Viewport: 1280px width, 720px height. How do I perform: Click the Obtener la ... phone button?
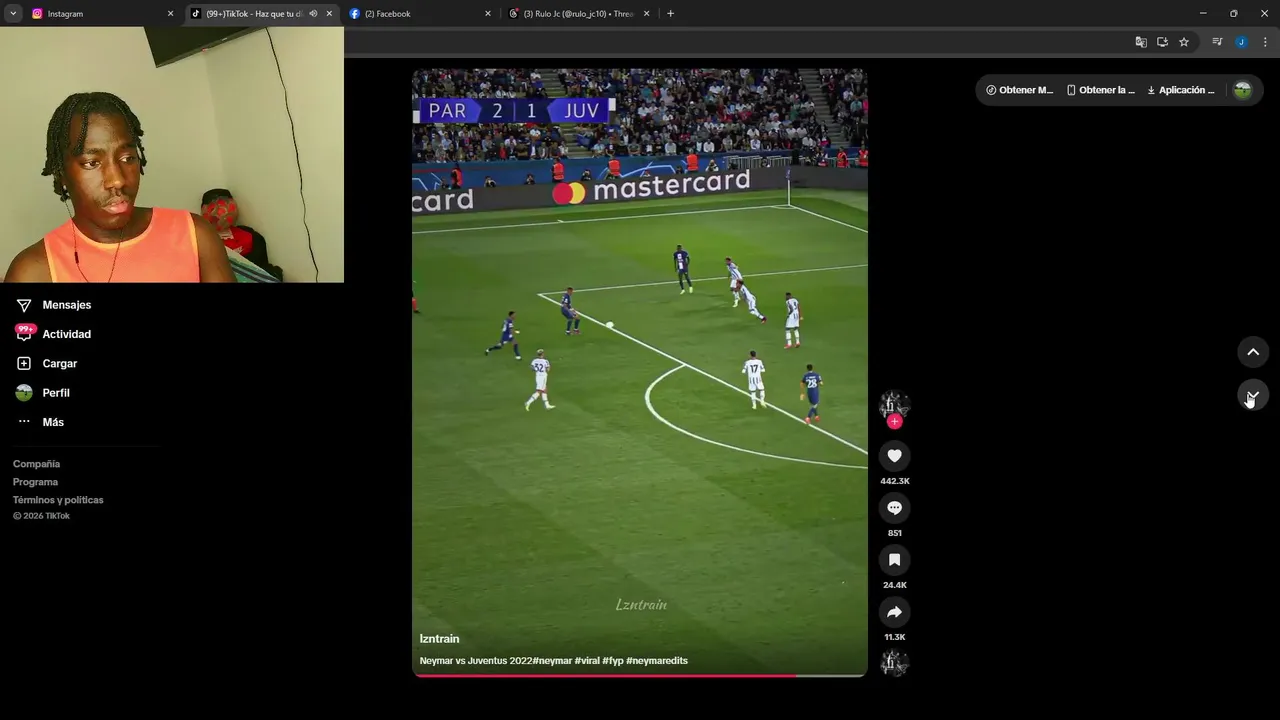point(1100,90)
